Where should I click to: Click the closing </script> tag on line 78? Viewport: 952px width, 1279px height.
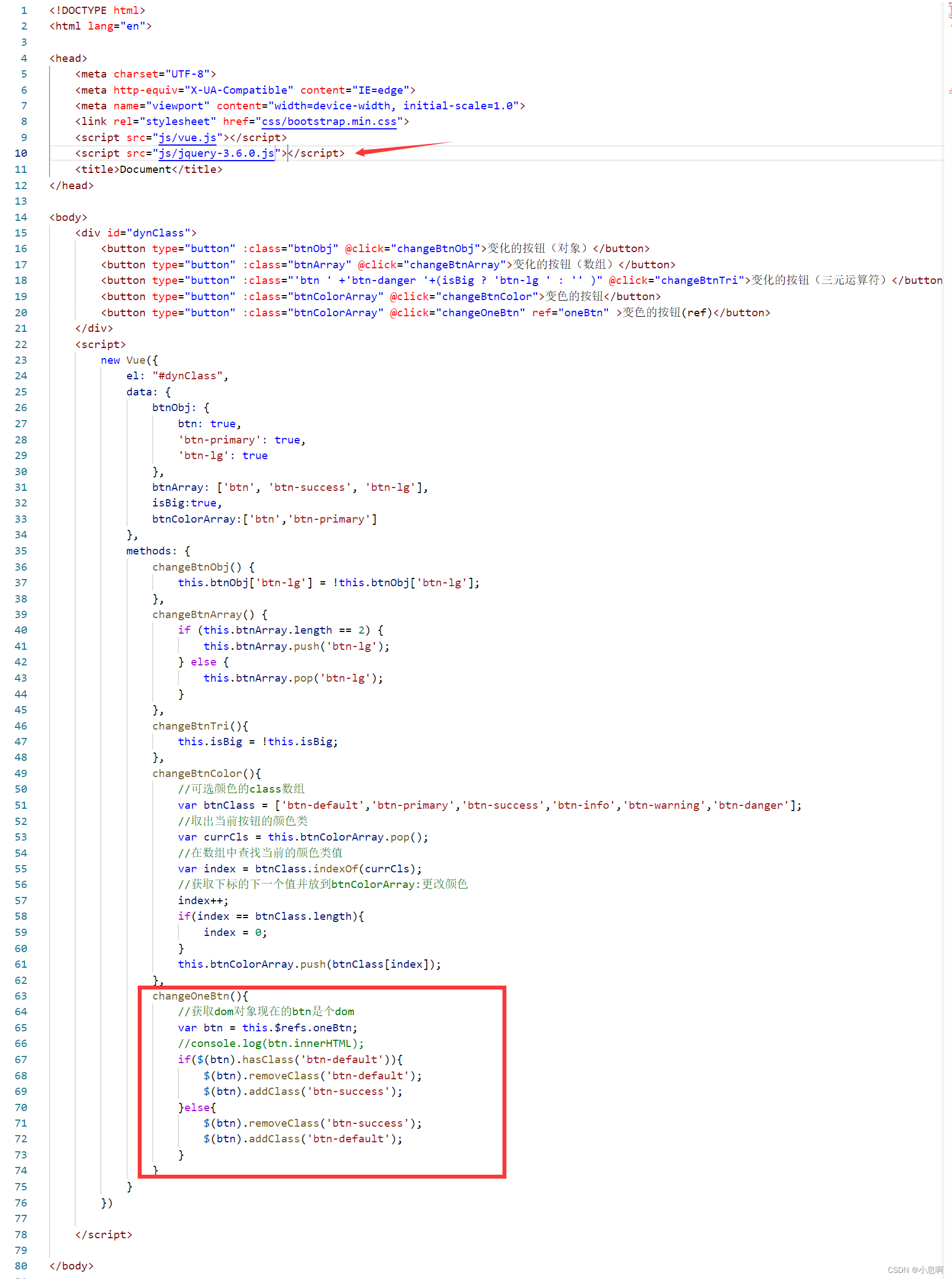(x=104, y=1234)
